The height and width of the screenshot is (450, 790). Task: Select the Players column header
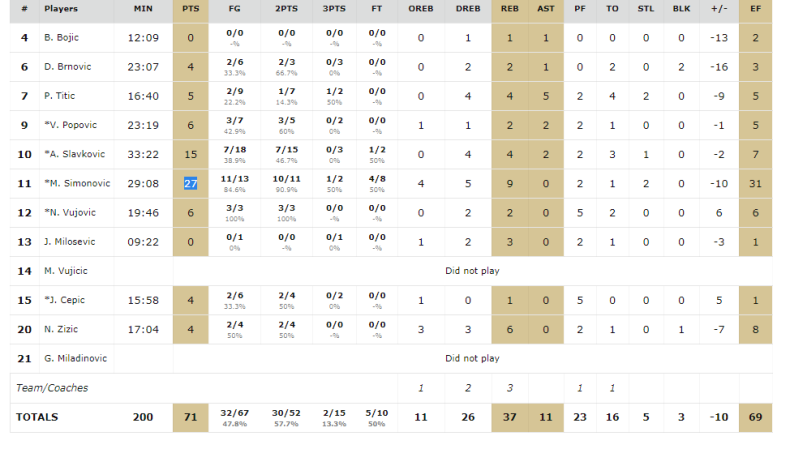pyautogui.click(x=62, y=8)
